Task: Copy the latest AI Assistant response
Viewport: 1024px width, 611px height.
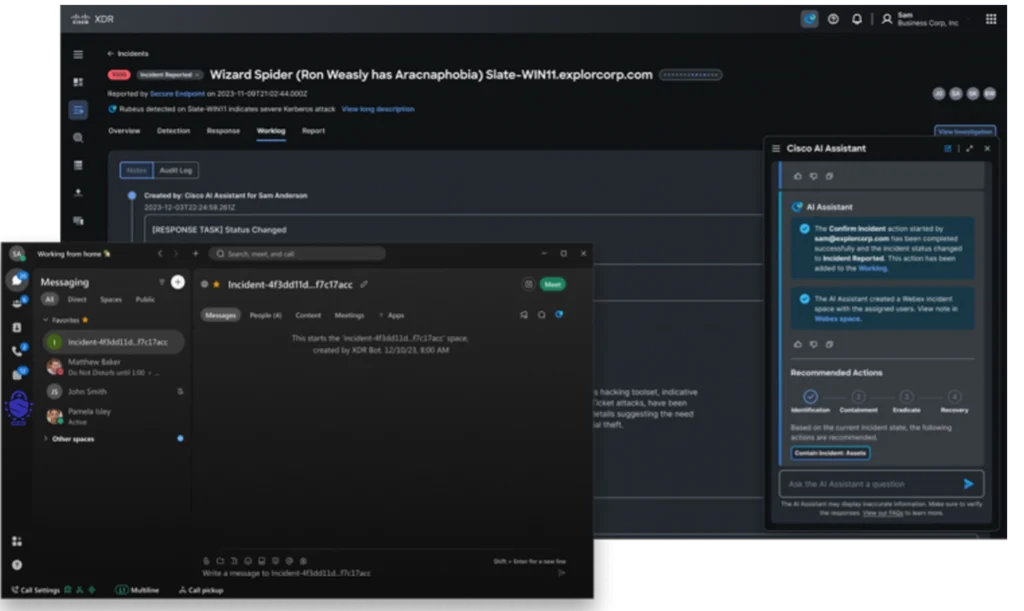Action: [829, 344]
